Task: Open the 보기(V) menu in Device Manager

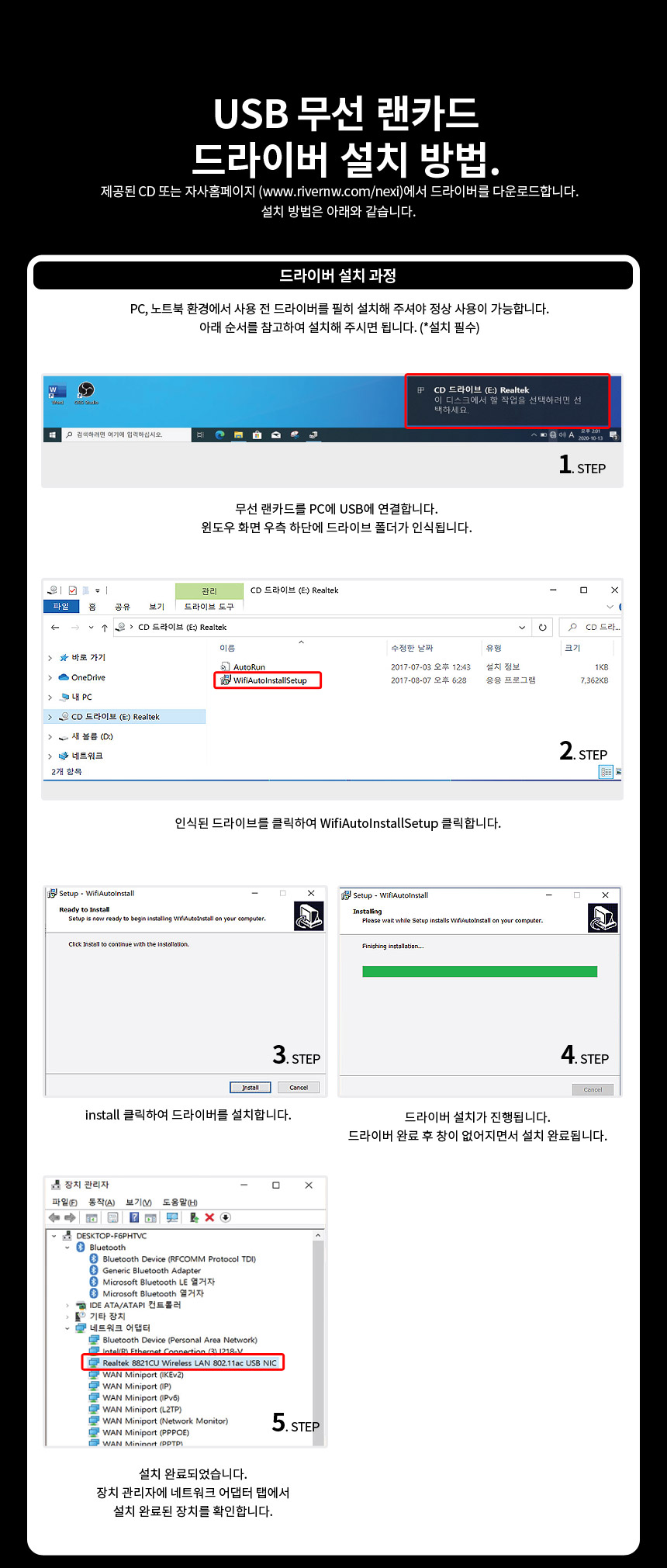Action: click(x=138, y=1202)
